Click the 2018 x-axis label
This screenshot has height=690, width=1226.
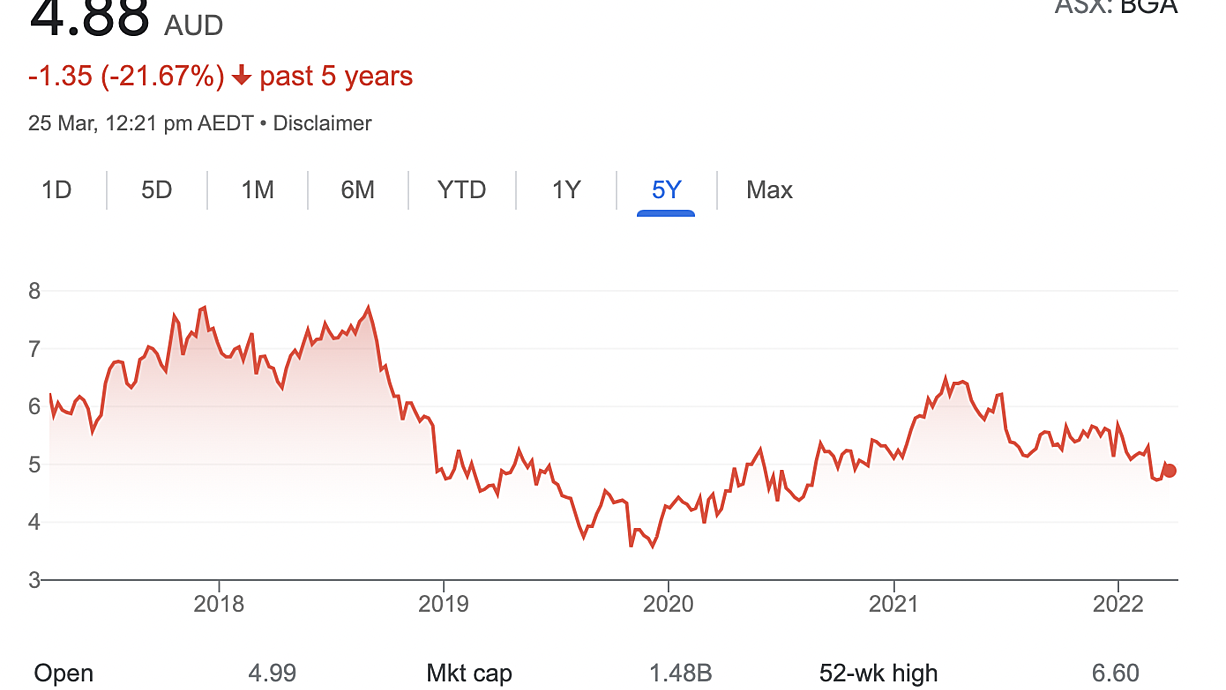click(219, 604)
